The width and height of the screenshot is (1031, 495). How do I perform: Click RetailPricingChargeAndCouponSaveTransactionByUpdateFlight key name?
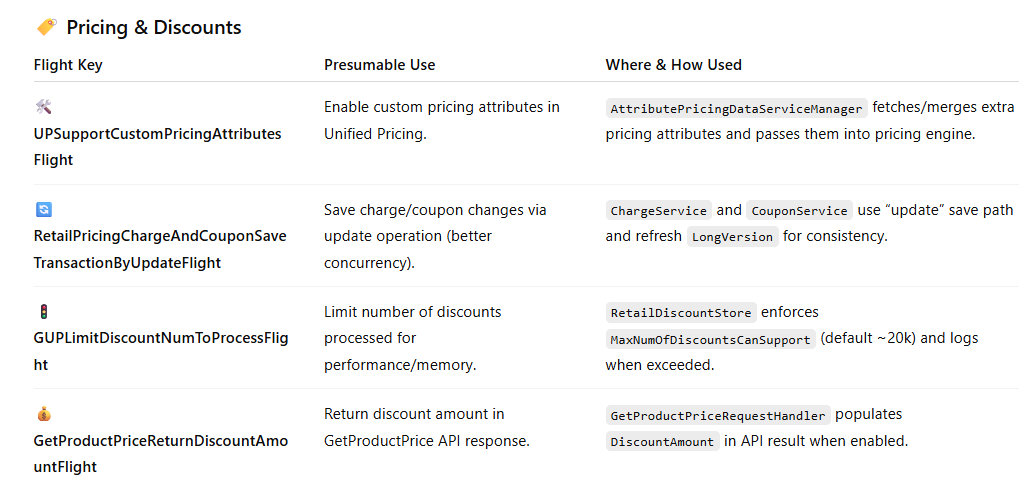pyautogui.click(x=160, y=249)
